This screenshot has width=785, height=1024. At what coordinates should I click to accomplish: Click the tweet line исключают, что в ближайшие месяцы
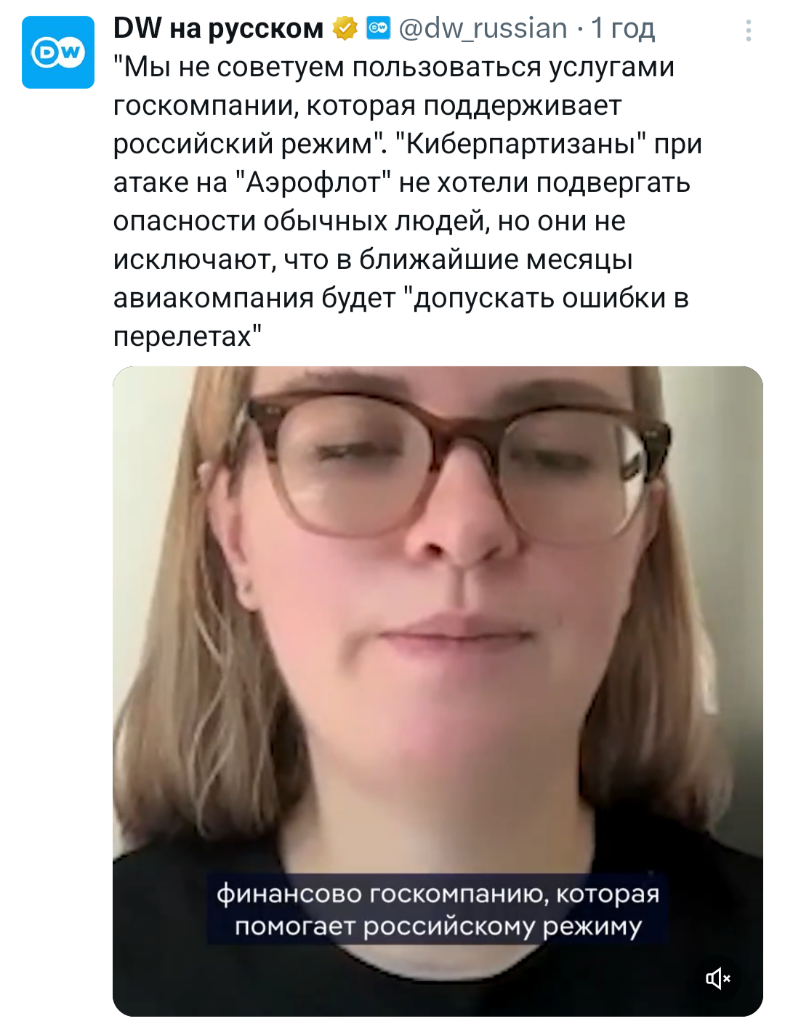tap(373, 260)
